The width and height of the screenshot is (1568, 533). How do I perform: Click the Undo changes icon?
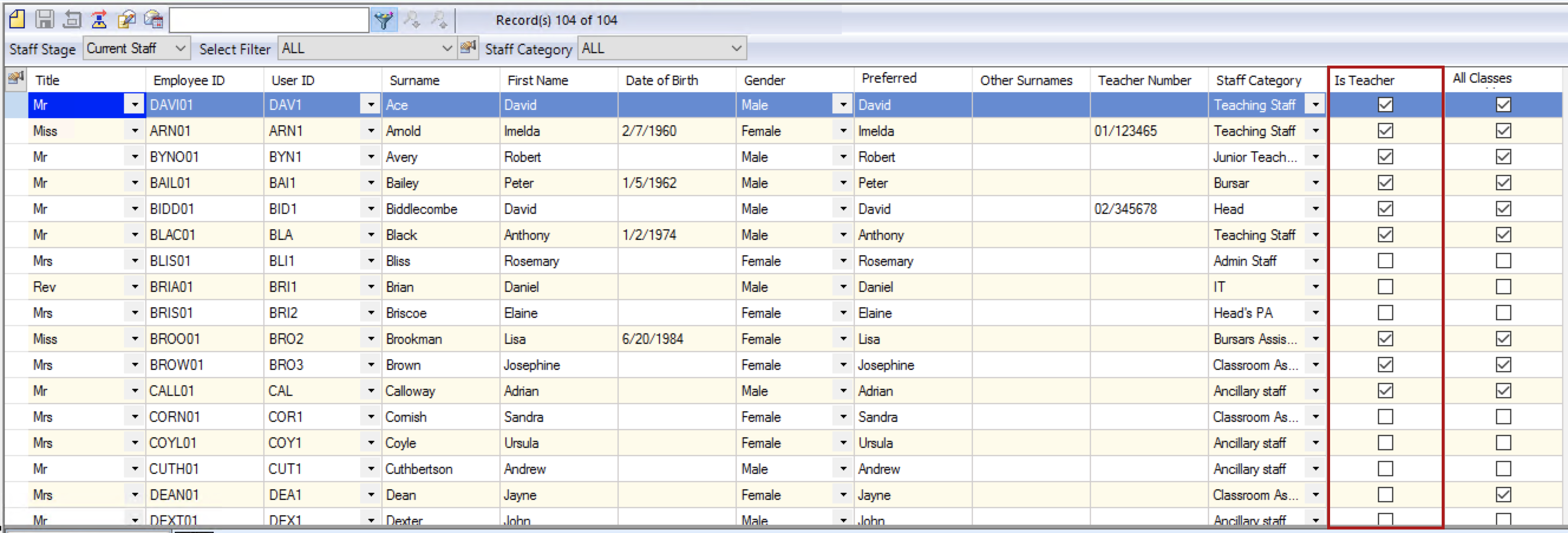pyautogui.click(x=72, y=19)
